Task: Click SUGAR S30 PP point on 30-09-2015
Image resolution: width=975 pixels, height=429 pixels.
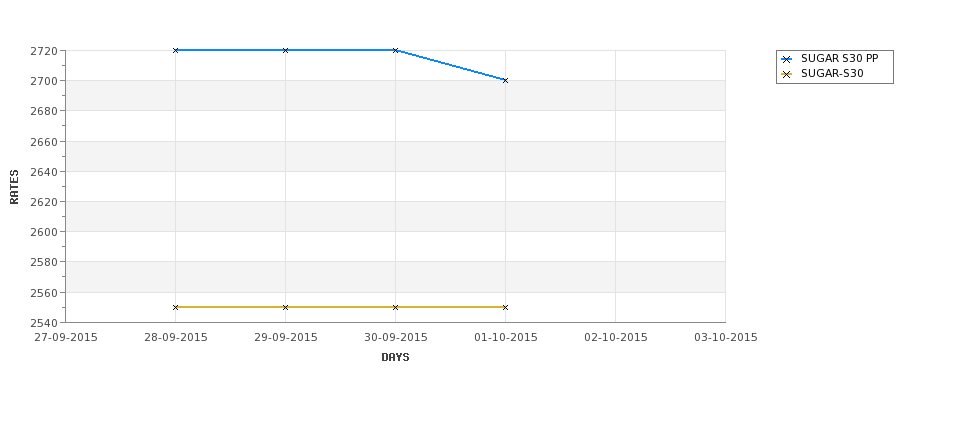Action: (x=395, y=50)
